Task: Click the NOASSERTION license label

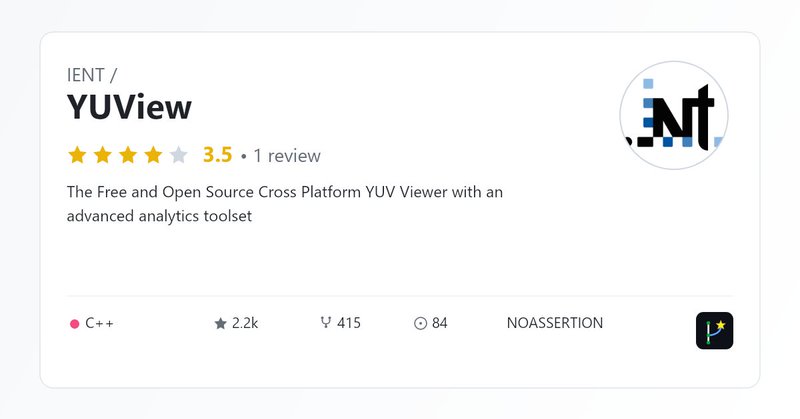Action: click(555, 323)
